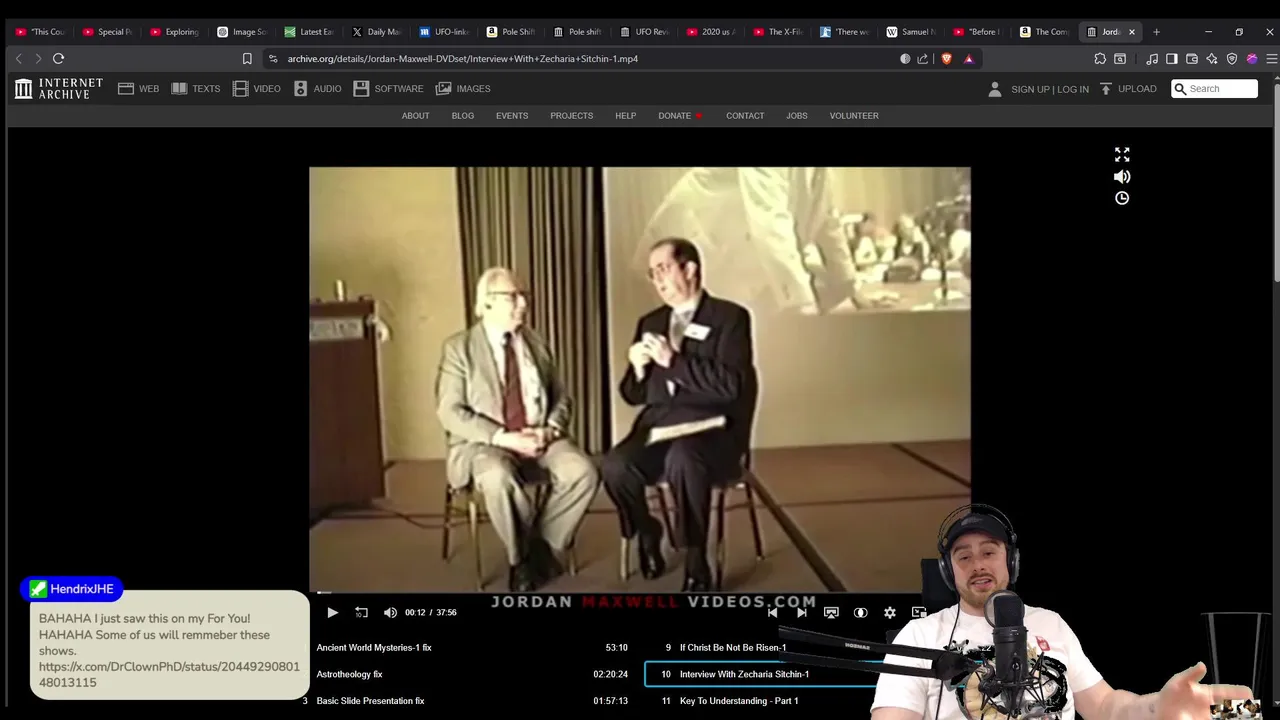Open the ABOUT page link
1280x720 pixels.
(x=415, y=116)
